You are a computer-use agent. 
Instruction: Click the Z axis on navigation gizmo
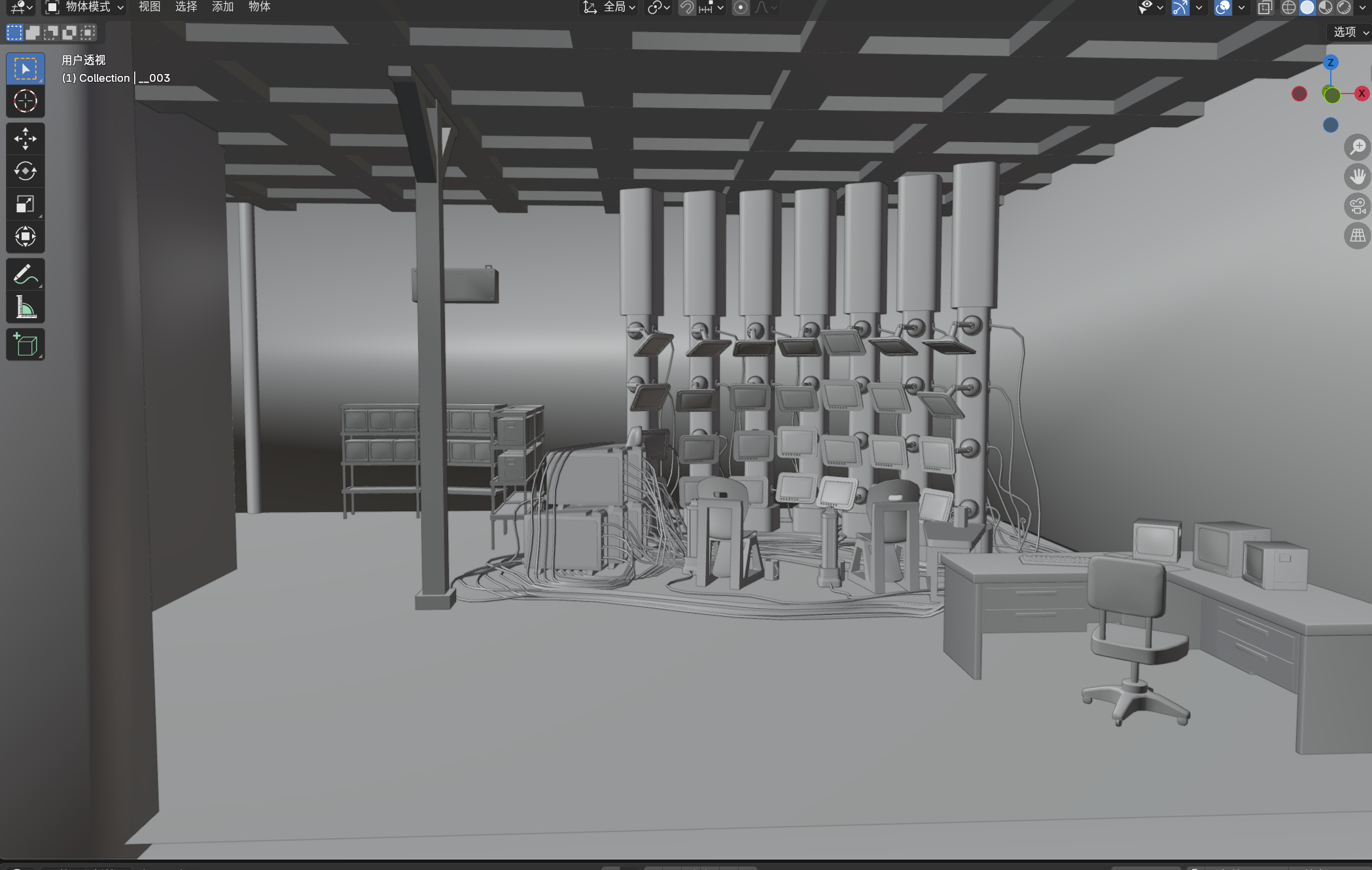tap(1330, 63)
